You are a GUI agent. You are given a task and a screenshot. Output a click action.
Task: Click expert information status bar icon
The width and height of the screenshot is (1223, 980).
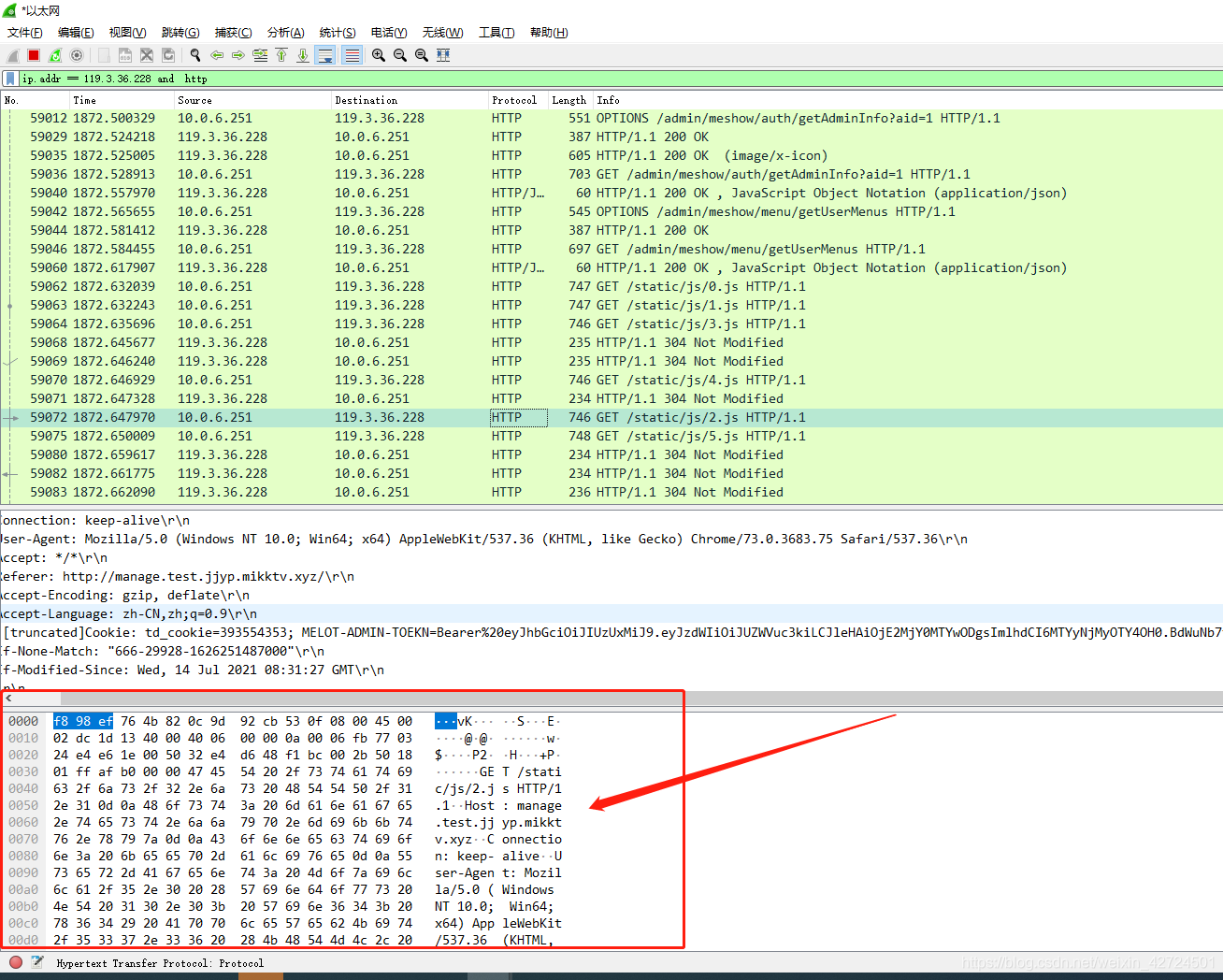16,962
